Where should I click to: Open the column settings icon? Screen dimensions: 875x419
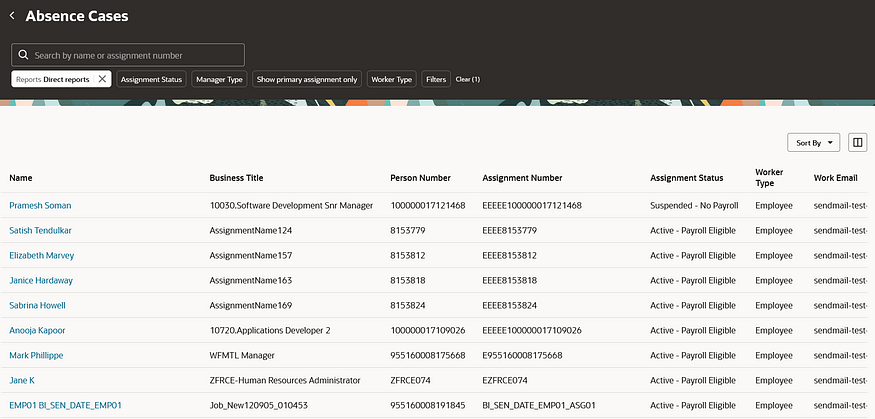857,143
